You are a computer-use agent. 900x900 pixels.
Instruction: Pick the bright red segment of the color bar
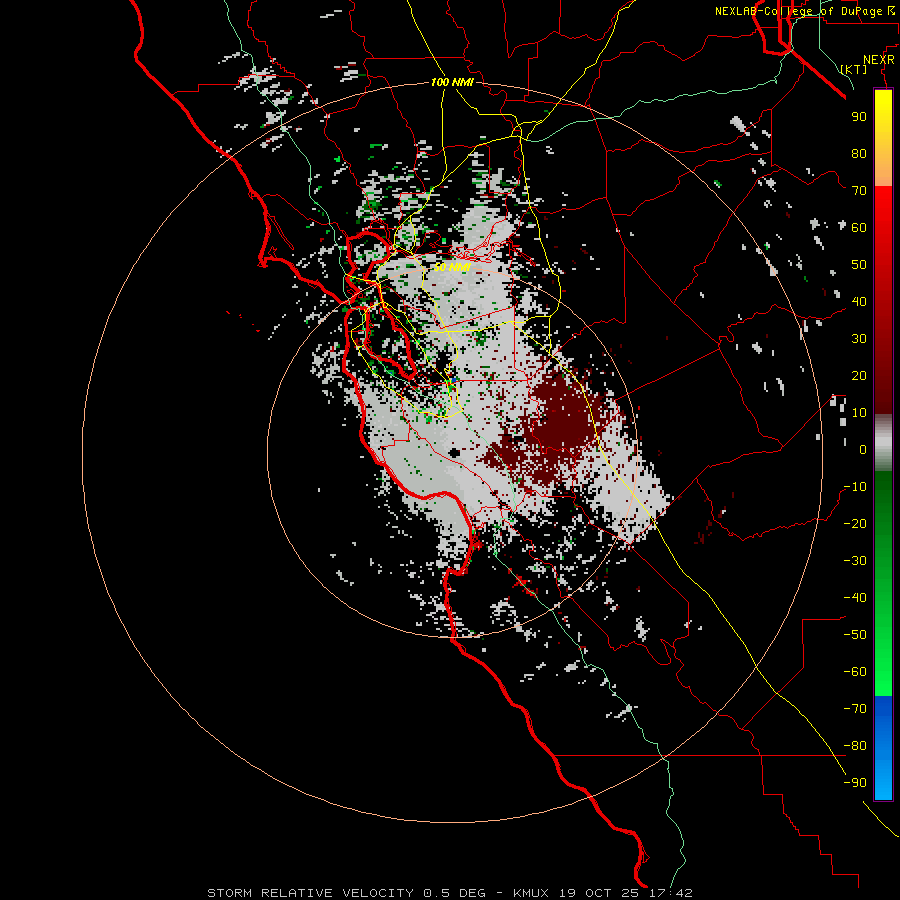point(883,212)
